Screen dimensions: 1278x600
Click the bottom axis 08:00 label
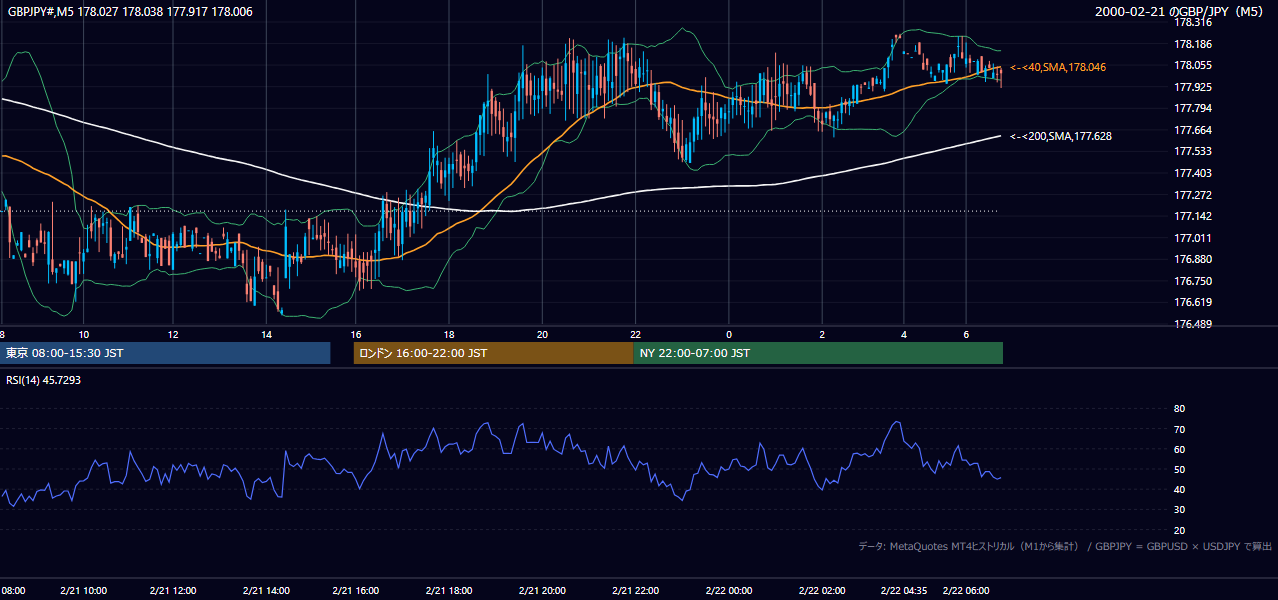(x=12, y=590)
